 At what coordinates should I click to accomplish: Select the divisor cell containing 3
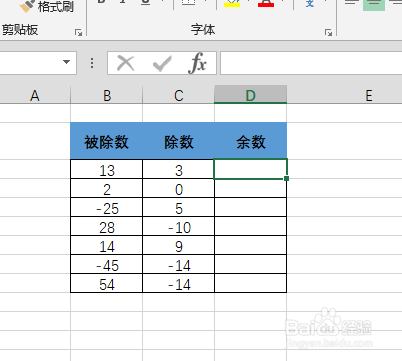[178, 169]
